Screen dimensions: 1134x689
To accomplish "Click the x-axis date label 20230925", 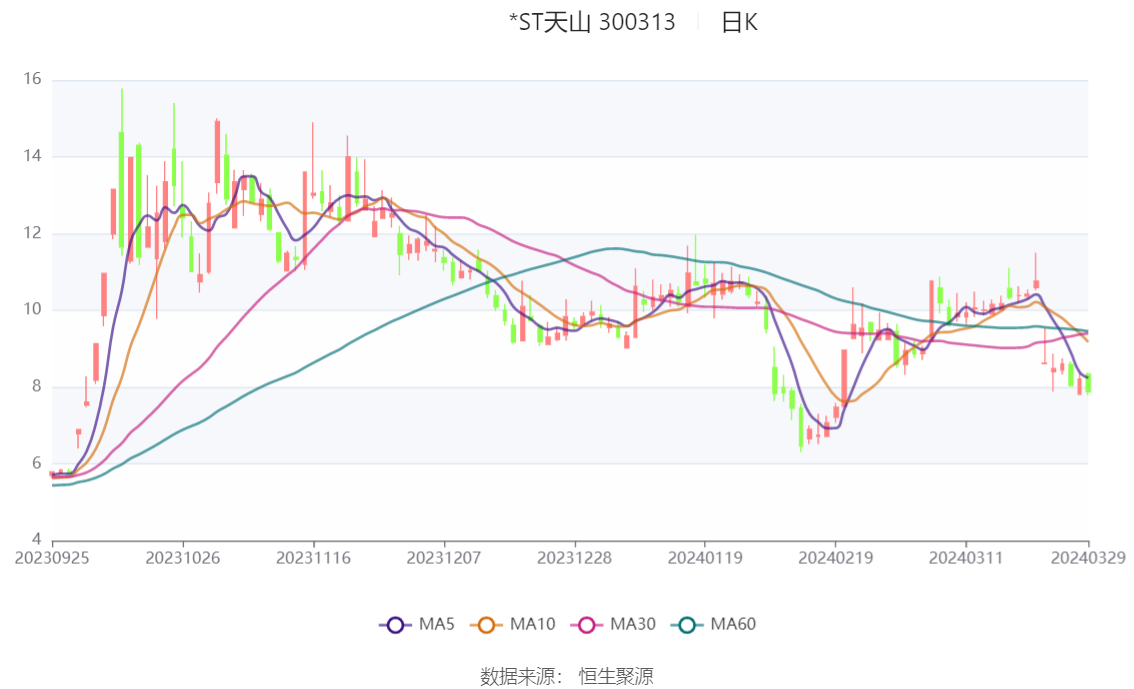I will pos(52,558).
